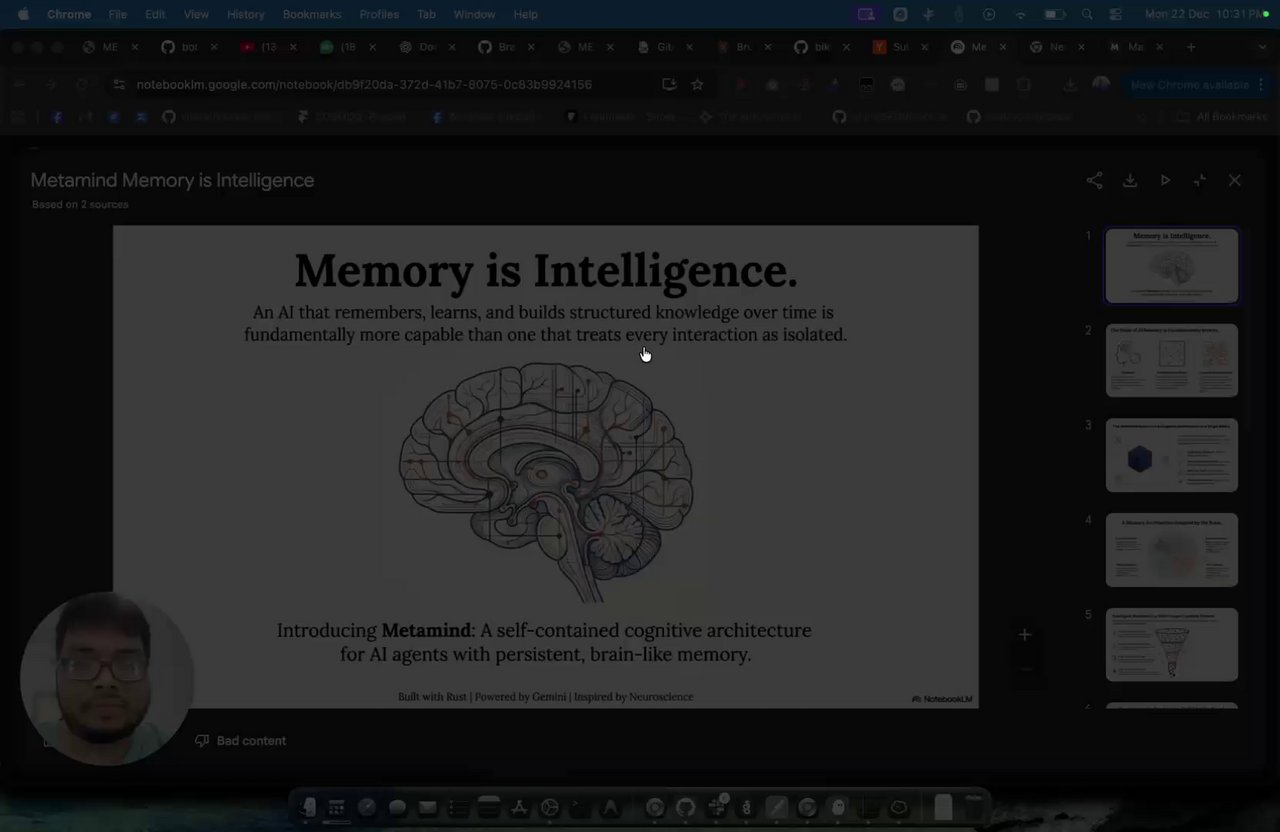Image resolution: width=1280 pixels, height=832 pixels.
Task: Click the 'Memory is Intelligence.' slide heading
Action: click(x=546, y=271)
